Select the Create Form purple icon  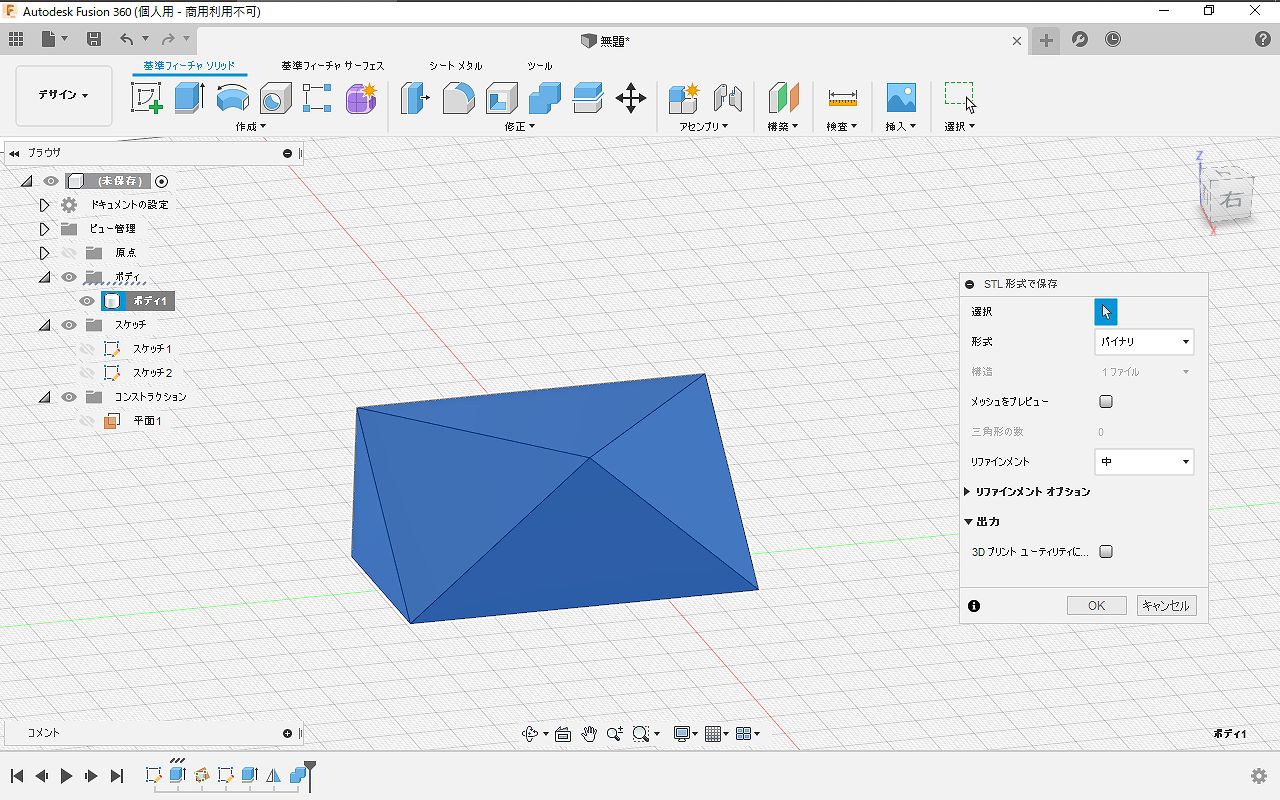360,98
